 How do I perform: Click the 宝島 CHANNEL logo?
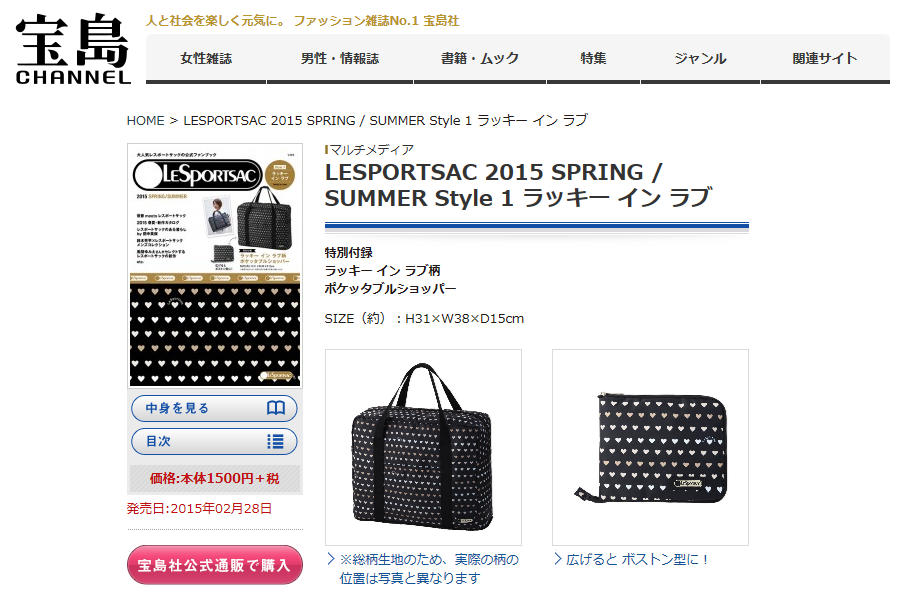73,50
